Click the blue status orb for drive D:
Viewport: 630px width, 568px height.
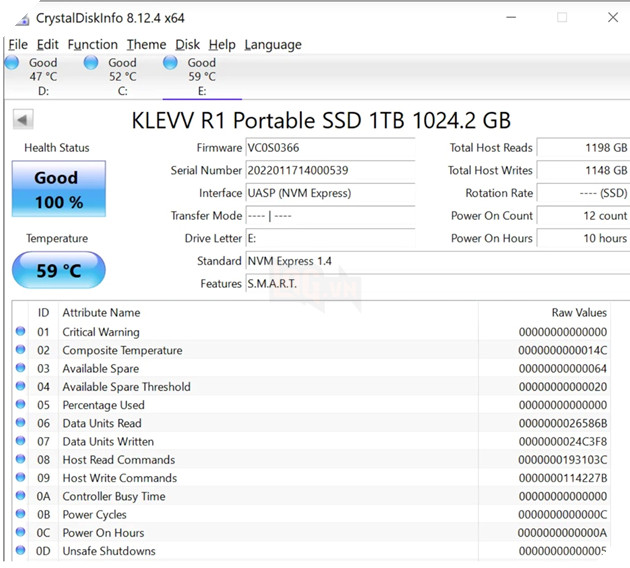click(11, 63)
